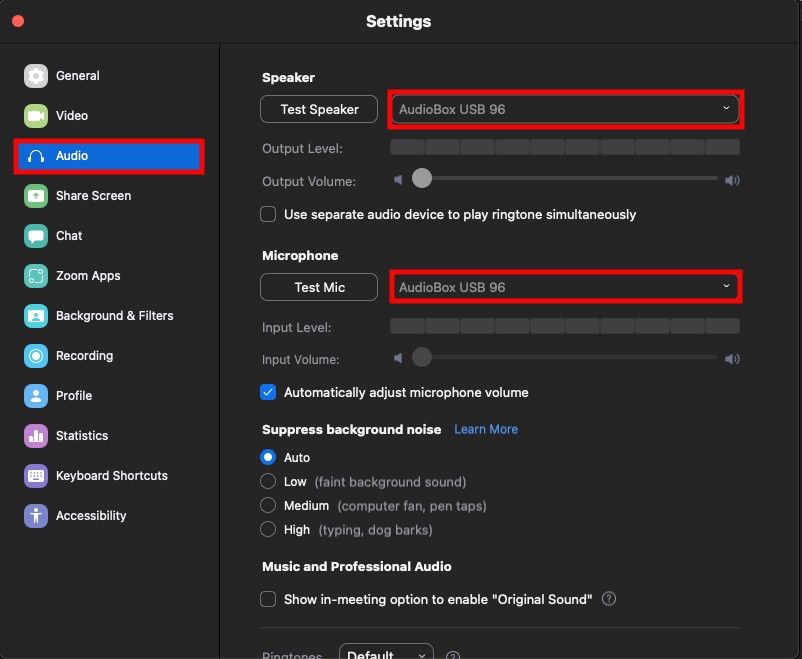Open Chat settings via its bubble icon
Screen dimensions: 802x659
point(36,236)
